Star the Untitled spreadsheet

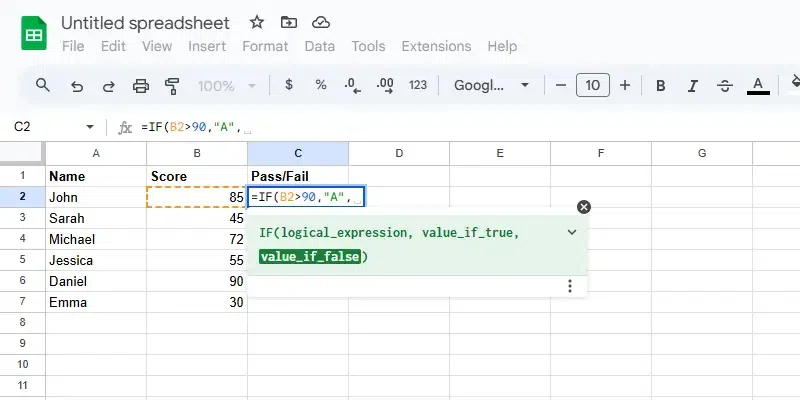pyautogui.click(x=257, y=22)
